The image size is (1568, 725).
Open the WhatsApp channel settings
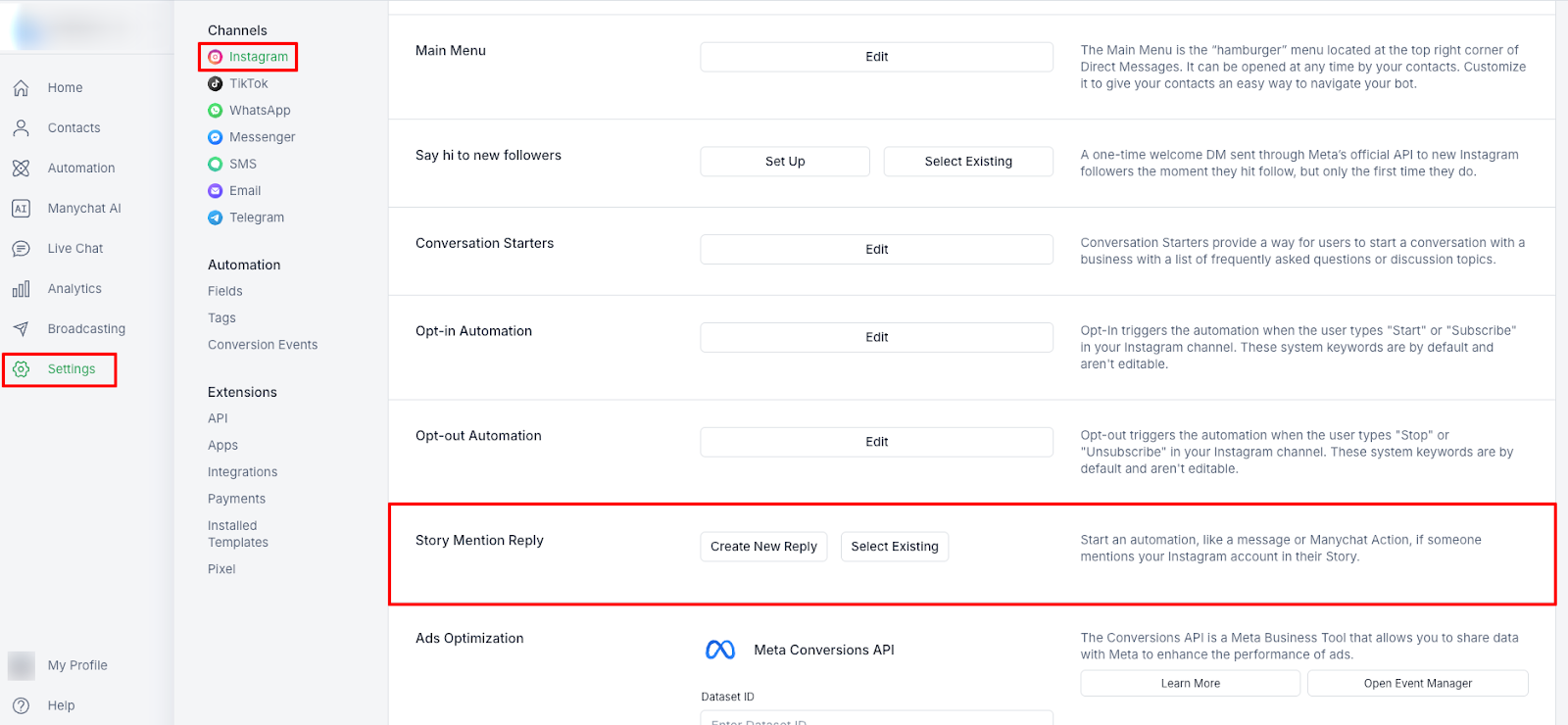259,111
